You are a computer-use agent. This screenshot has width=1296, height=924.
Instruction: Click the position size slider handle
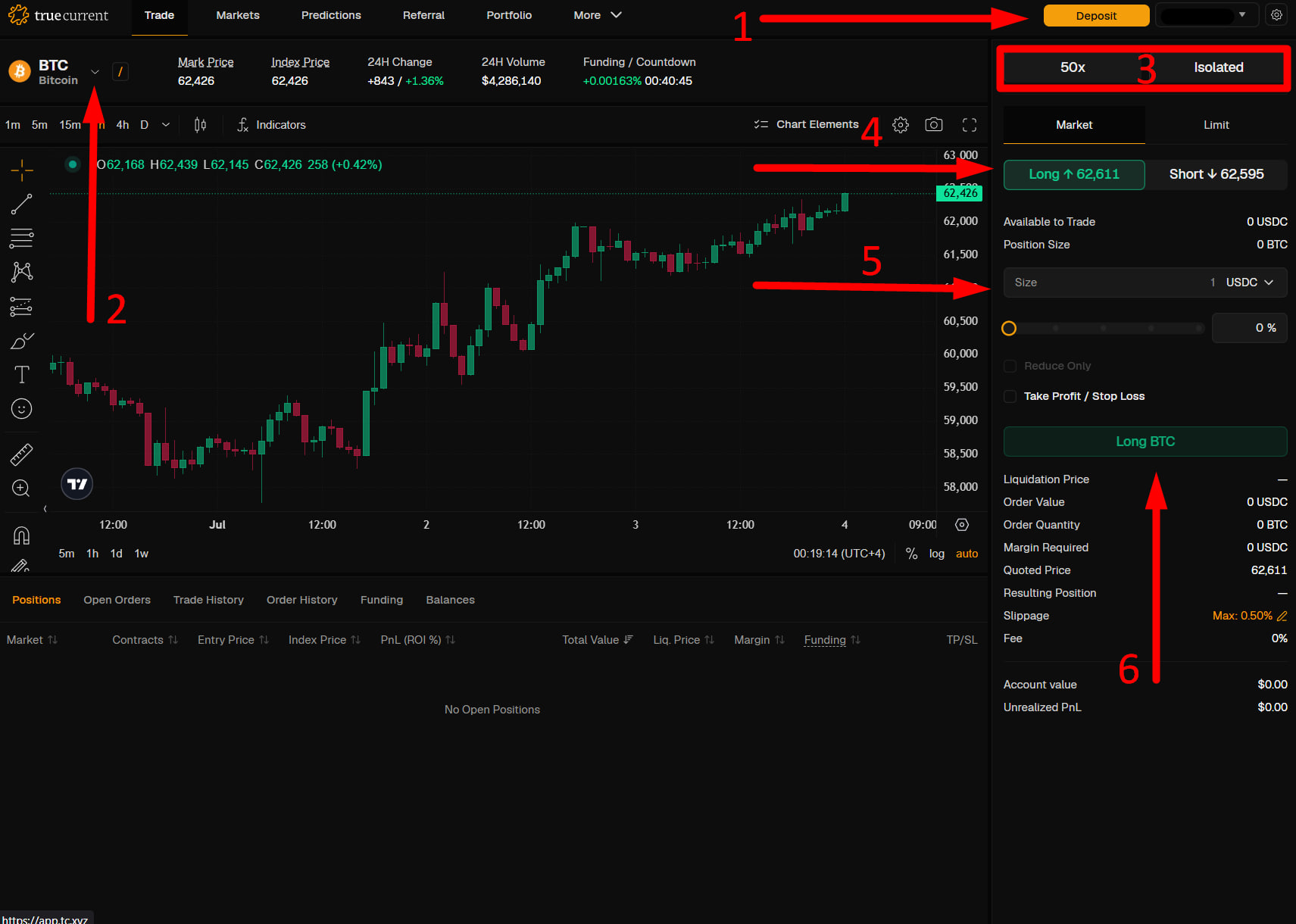pyautogui.click(x=1009, y=328)
